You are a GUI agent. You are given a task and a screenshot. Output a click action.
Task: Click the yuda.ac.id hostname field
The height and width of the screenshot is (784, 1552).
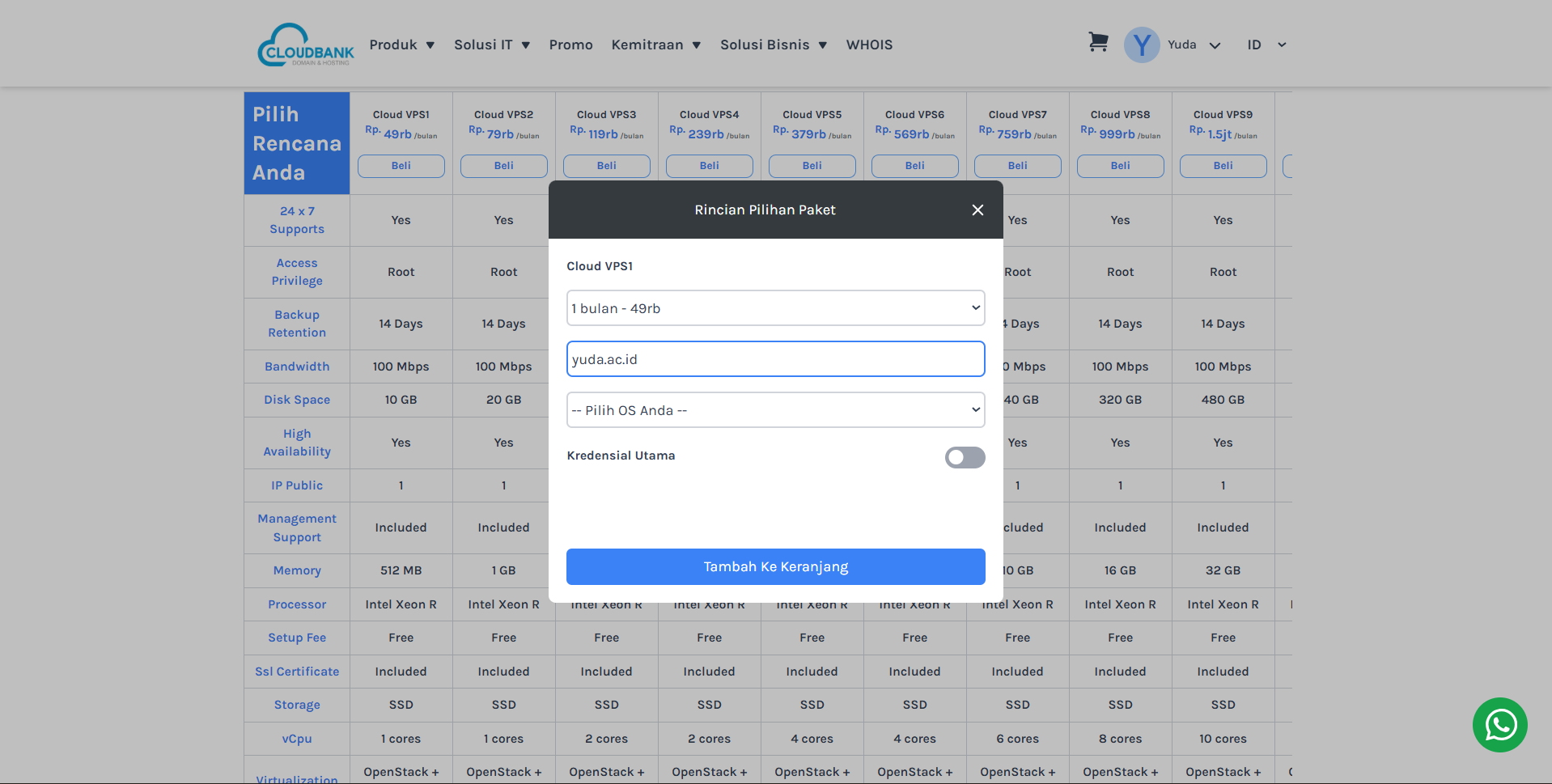click(775, 359)
